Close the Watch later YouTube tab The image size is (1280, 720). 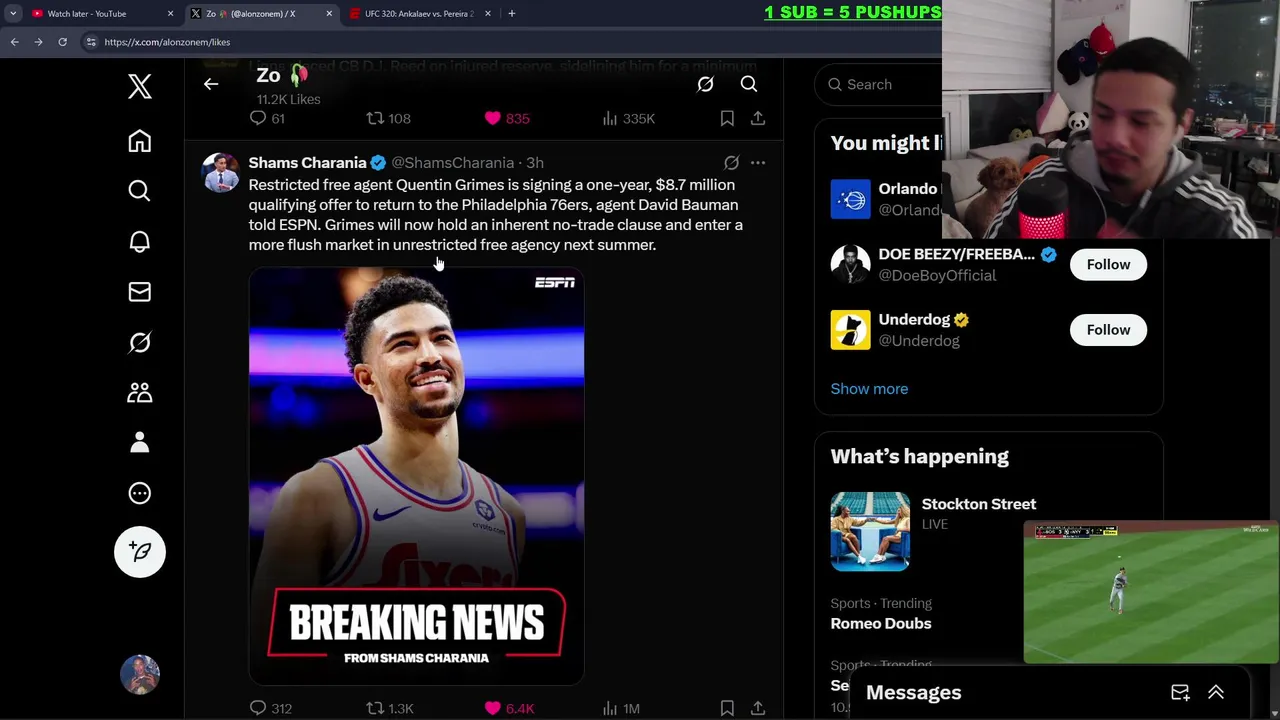[170, 14]
